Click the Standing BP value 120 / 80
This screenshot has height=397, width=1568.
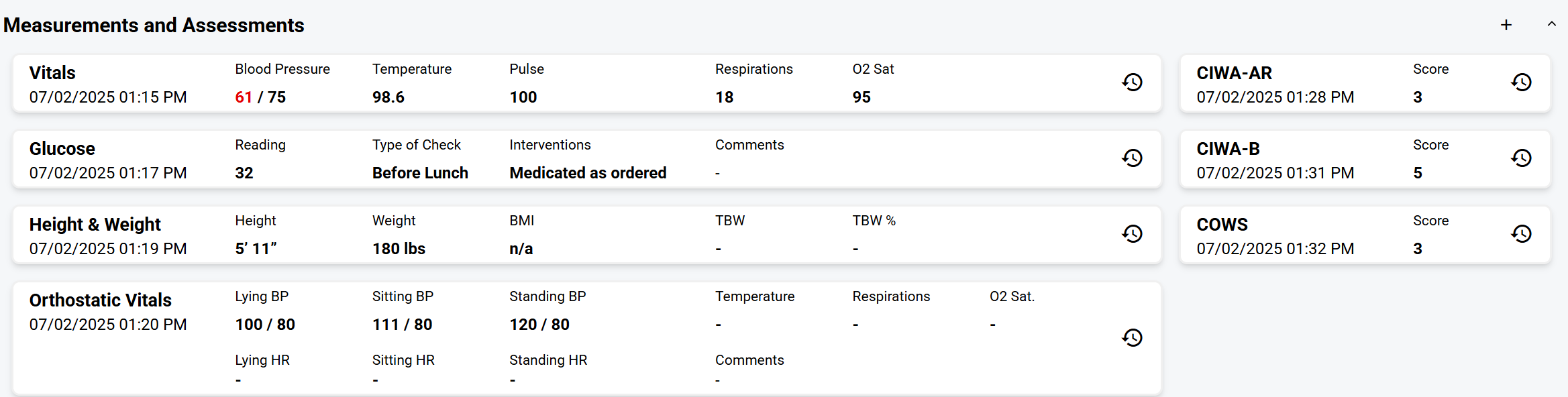539,325
